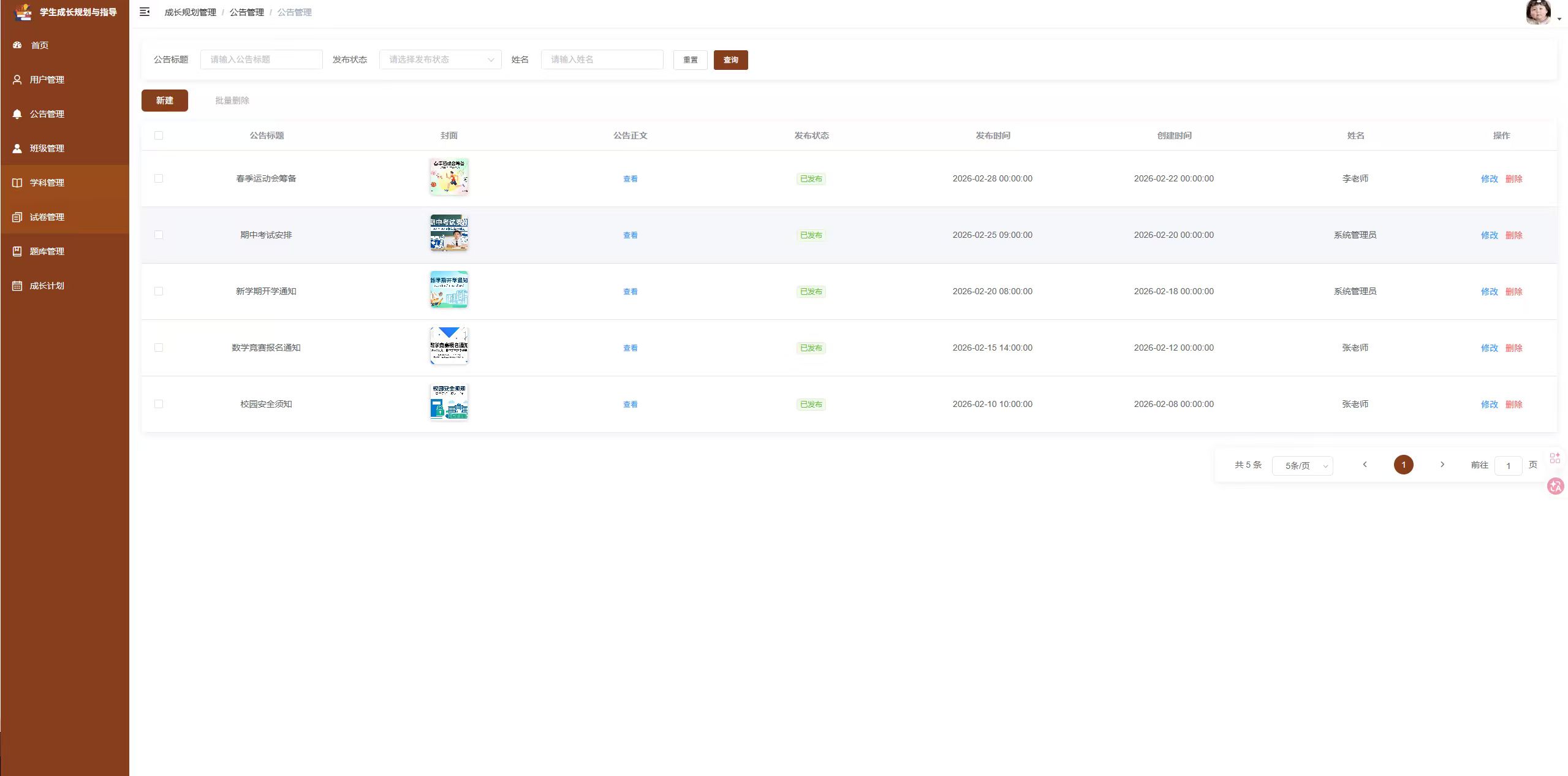This screenshot has width=1568, height=776.
Task: Open 班级管理 menu item
Action: [65, 148]
